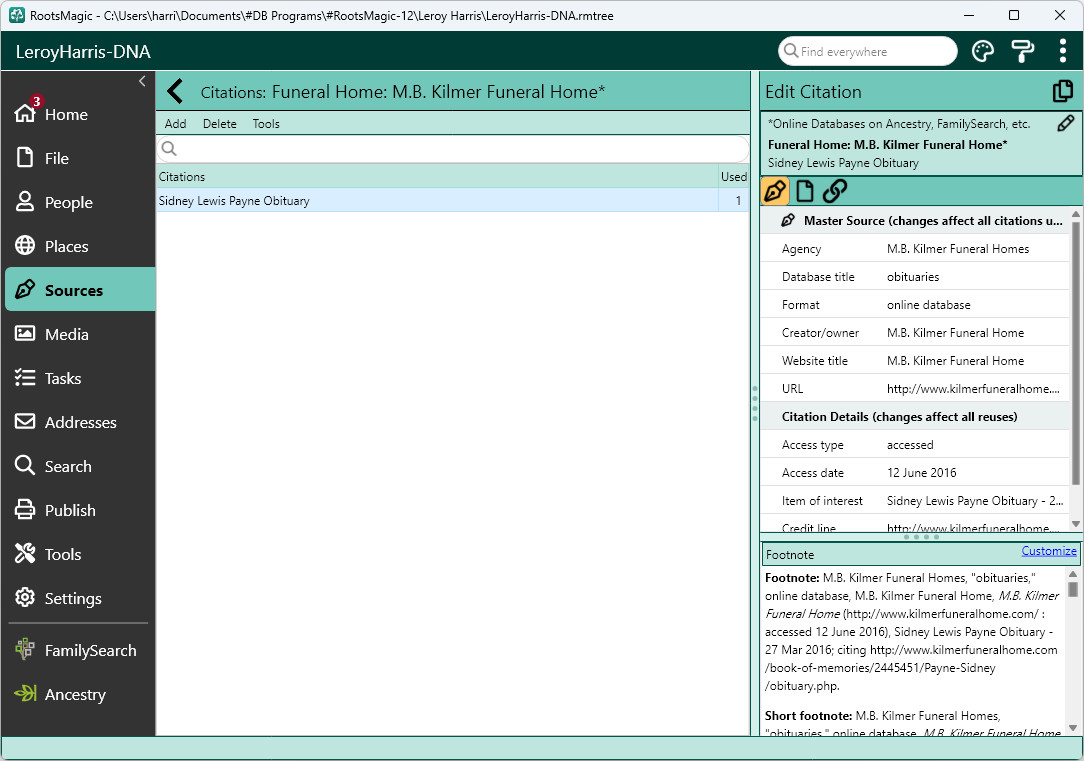The image size is (1084, 761).
Task: Open the File section
Action: coord(79,158)
